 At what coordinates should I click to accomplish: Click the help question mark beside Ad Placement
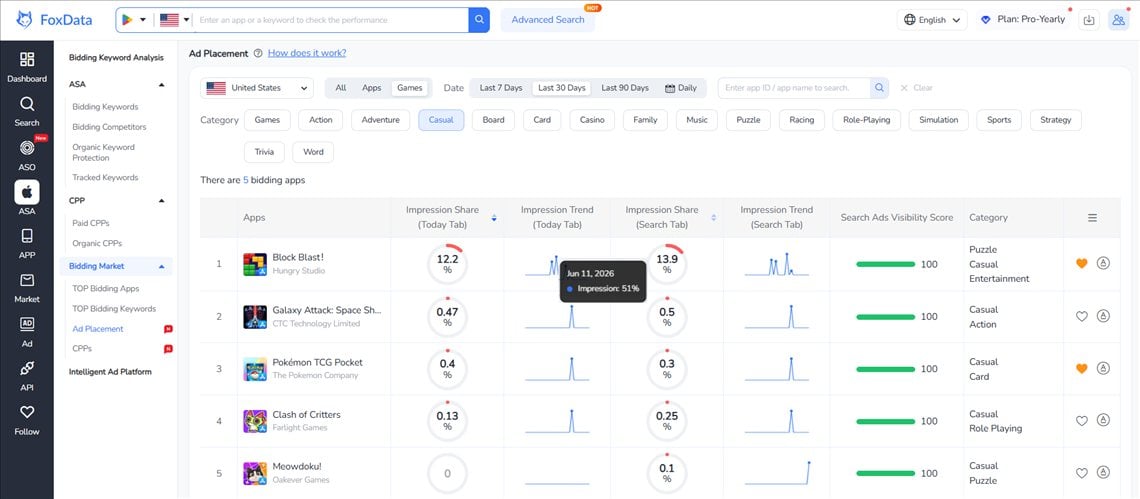coord(258,53)
